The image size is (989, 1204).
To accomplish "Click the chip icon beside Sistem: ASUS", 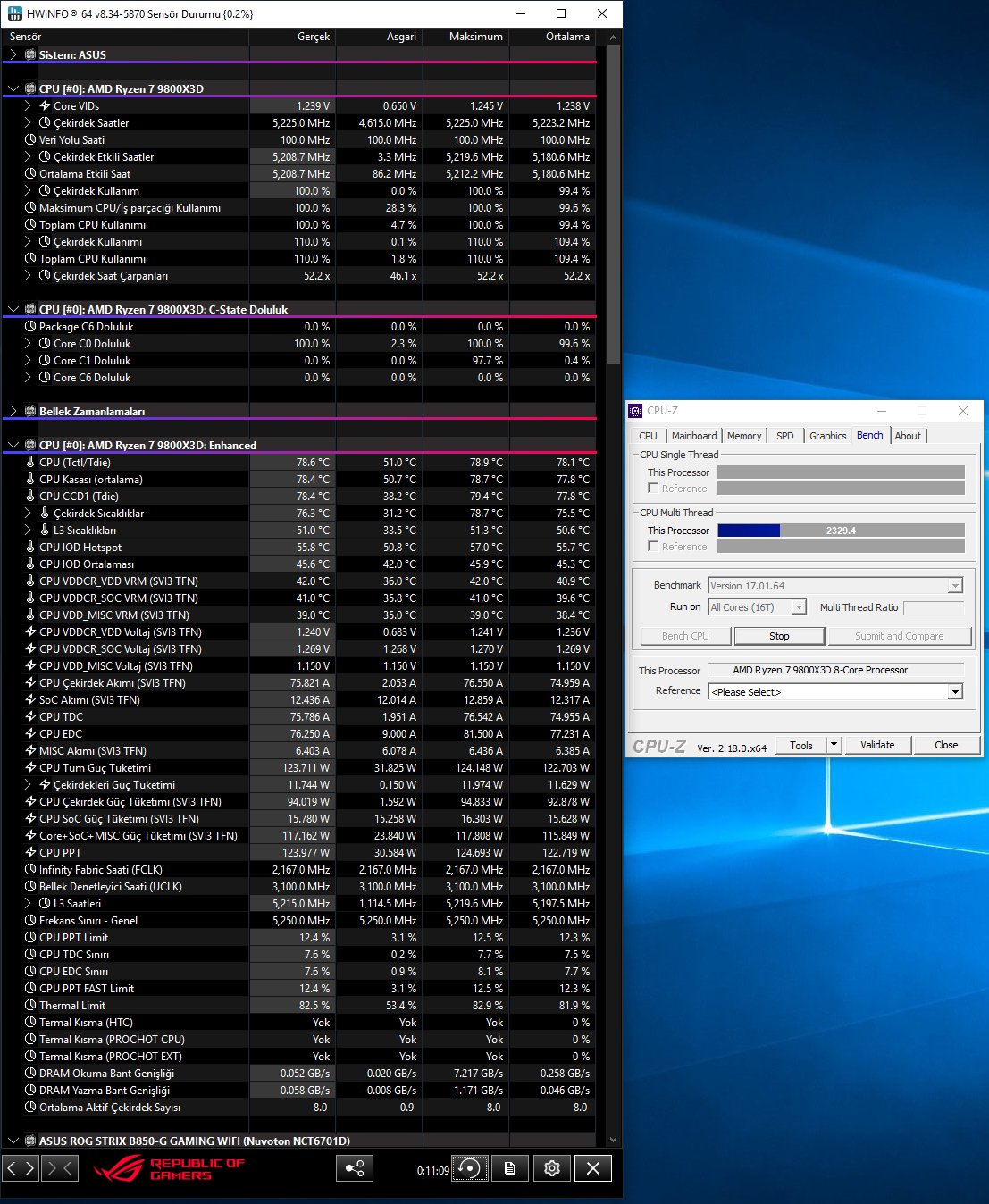I will (30, 54).
